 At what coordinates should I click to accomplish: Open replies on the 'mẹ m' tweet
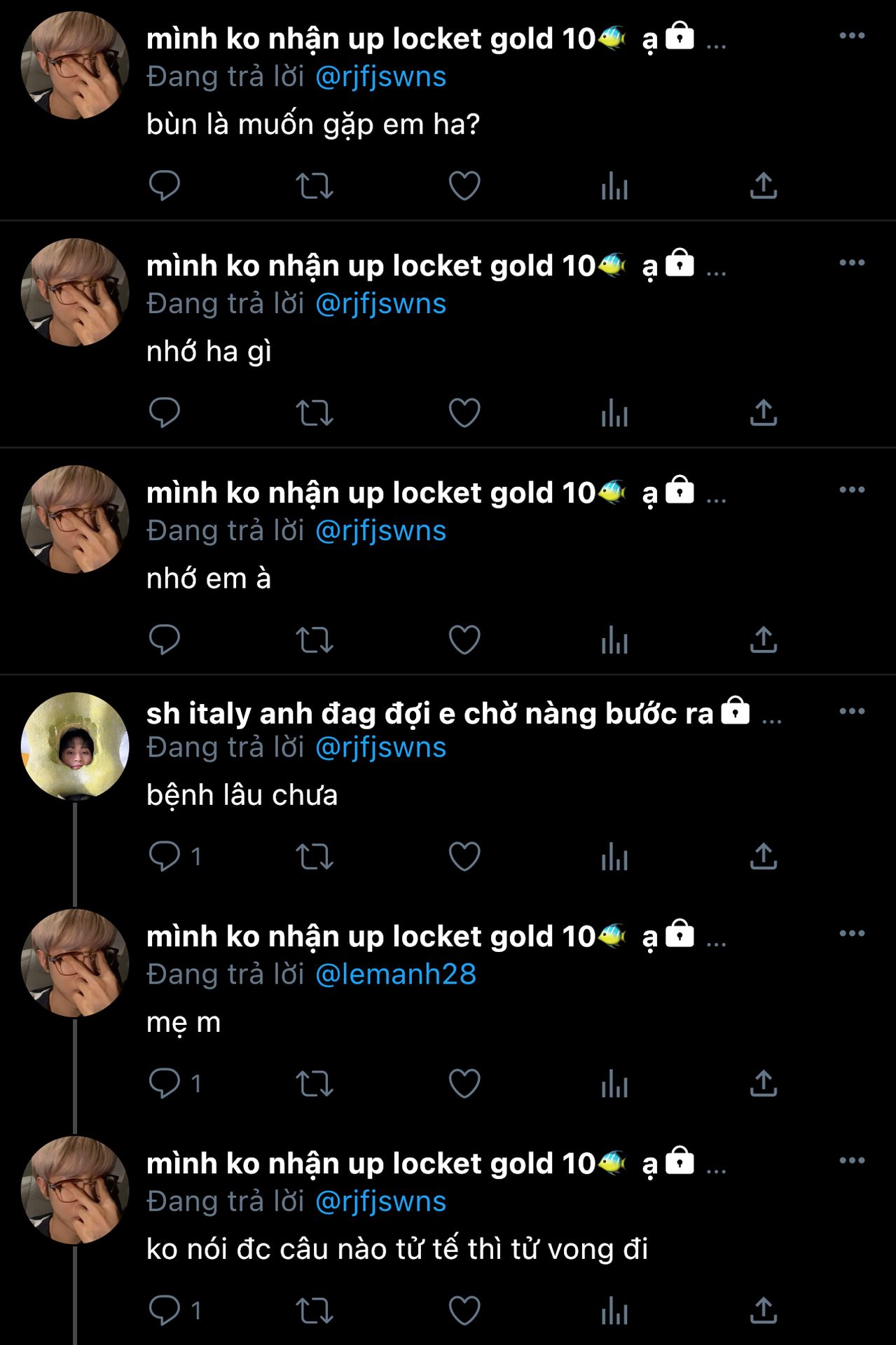176,1083
